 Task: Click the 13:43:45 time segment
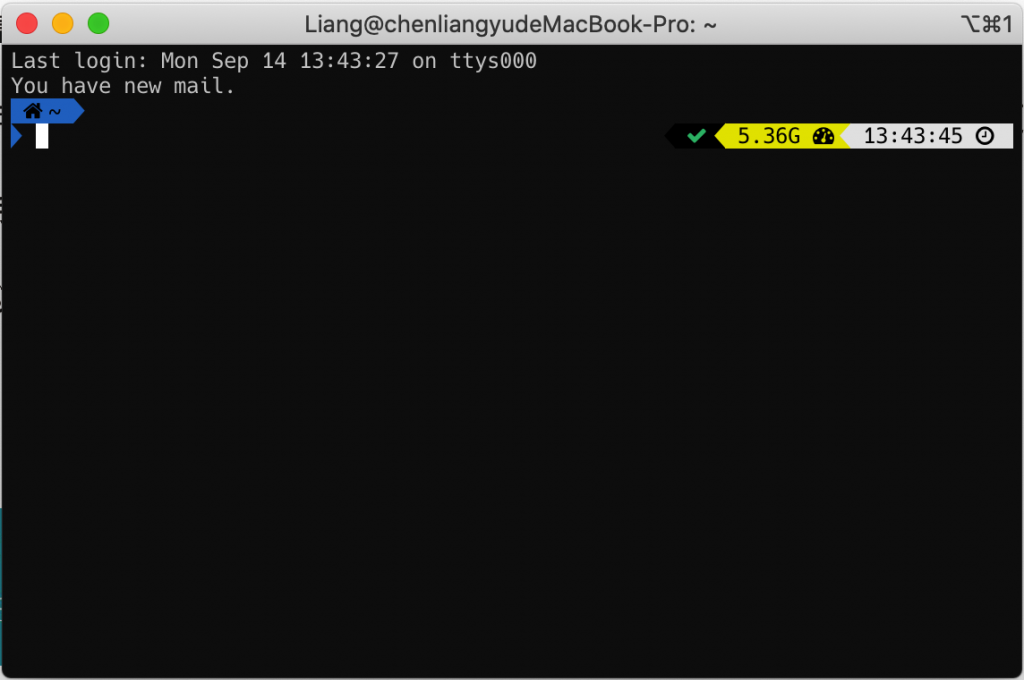pos(927,136)
